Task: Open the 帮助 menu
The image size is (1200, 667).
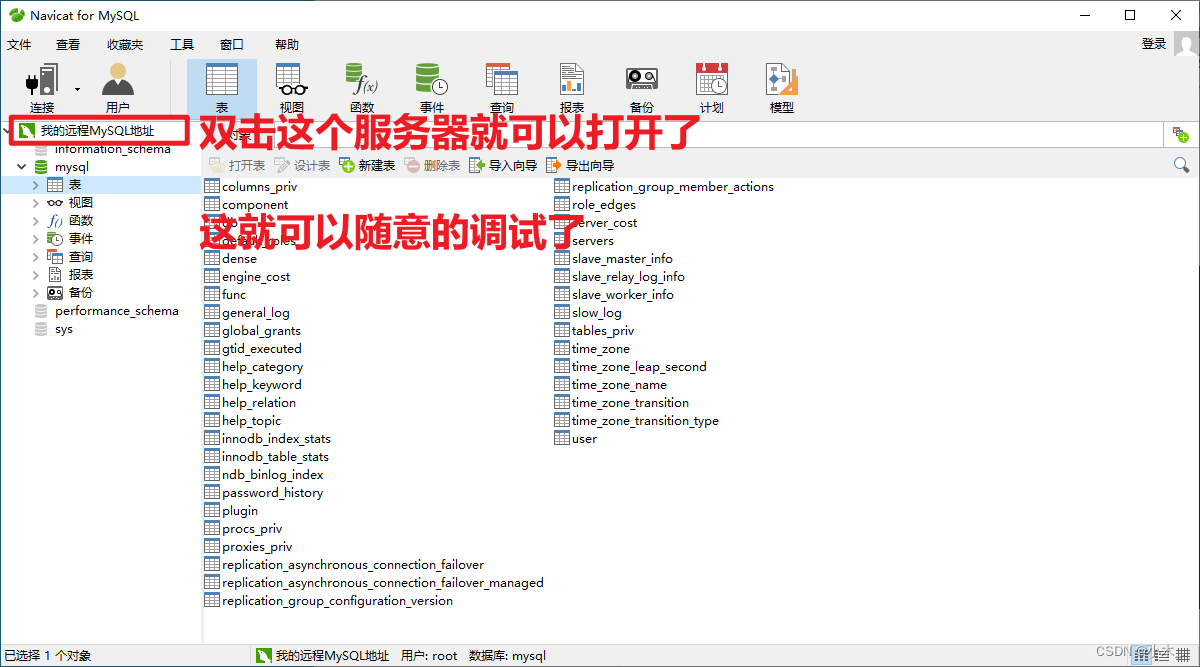Action: pos(287,44)
